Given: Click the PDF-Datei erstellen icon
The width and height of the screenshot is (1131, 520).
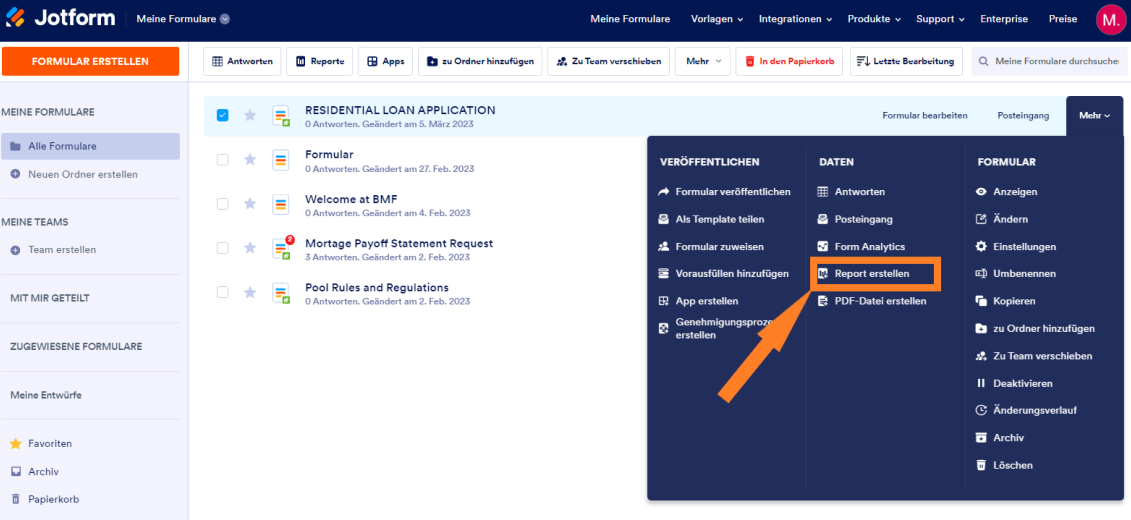Looking at the screenshot, I should tap(822, 301).
